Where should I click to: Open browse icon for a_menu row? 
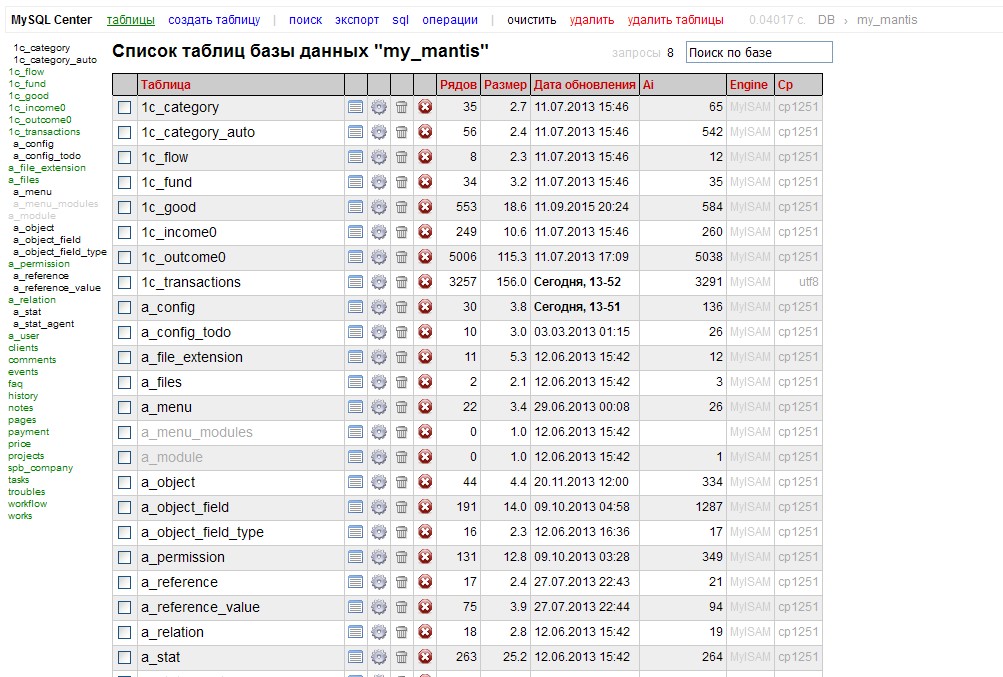pos(356,406)
